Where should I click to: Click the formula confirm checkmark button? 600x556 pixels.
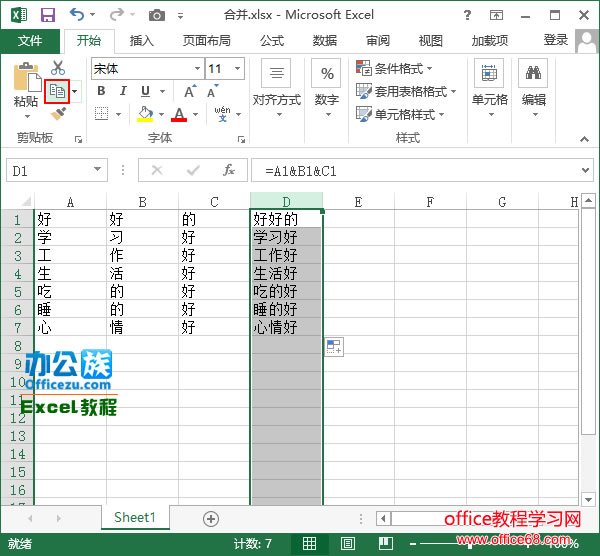click(193, 170)
